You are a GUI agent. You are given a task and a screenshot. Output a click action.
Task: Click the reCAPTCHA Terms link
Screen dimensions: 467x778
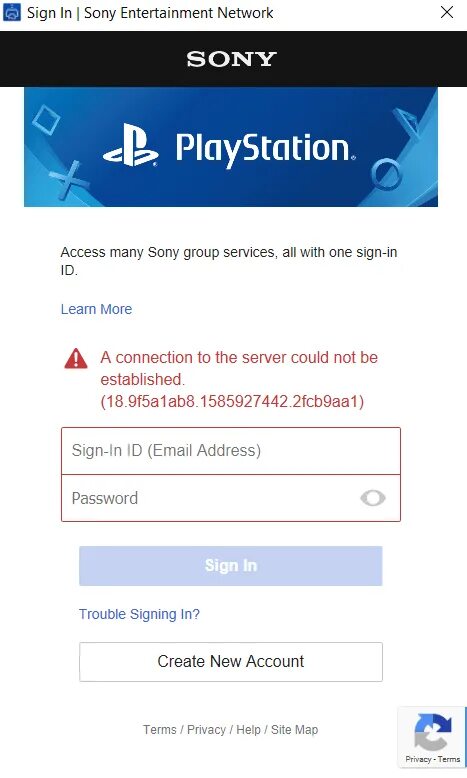coord(449,759)
